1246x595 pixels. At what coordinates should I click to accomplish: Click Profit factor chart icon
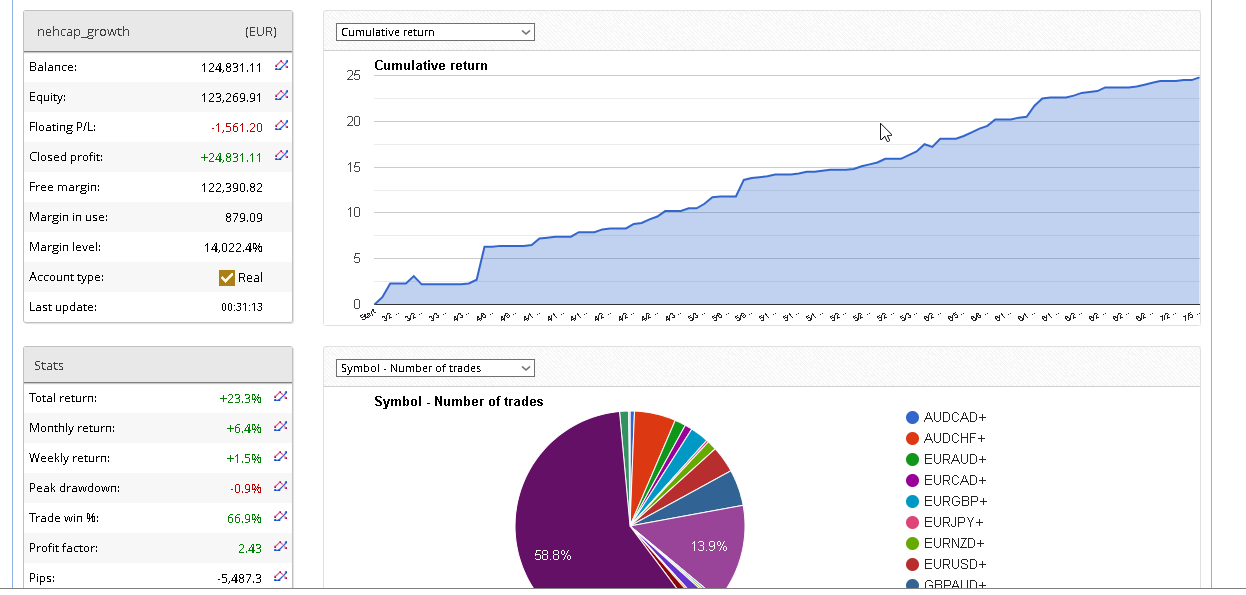[281, 547]
